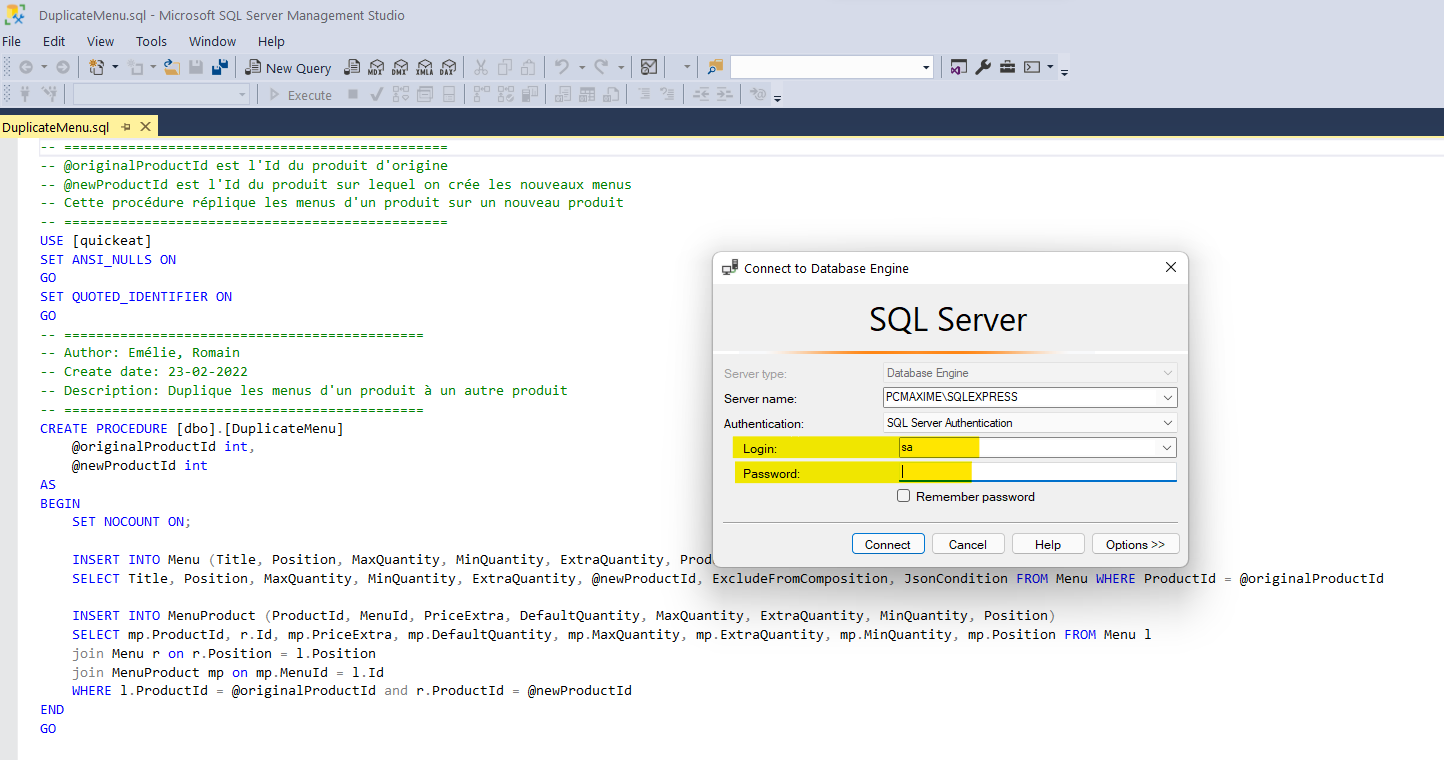Execute the query

tap(300, 95)
